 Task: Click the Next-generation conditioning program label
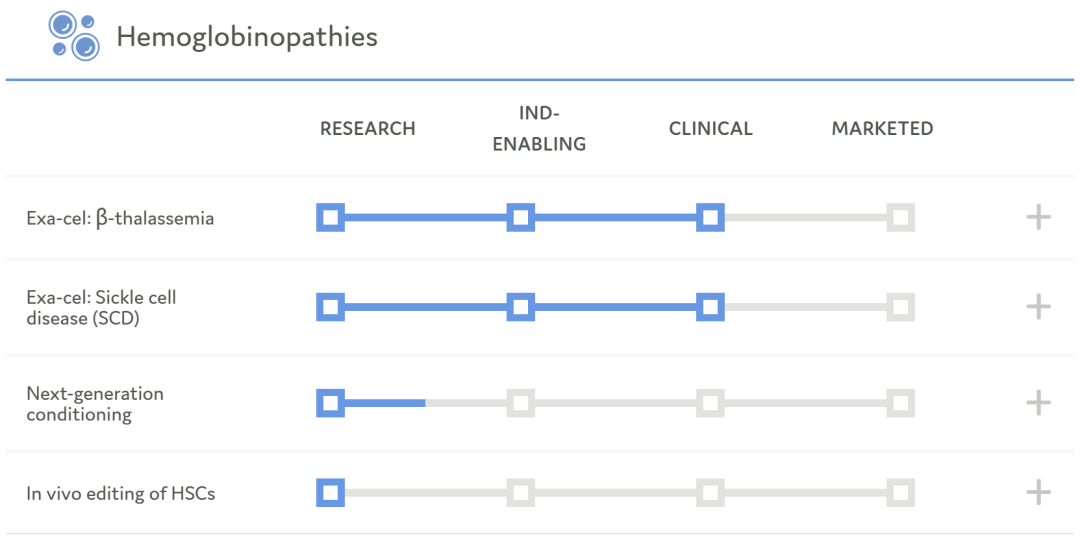pyautogui.click(x=95, y=403)
